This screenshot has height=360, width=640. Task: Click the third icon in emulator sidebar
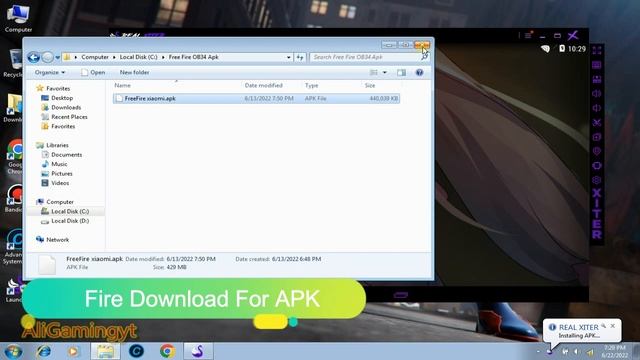coord(597,79)
